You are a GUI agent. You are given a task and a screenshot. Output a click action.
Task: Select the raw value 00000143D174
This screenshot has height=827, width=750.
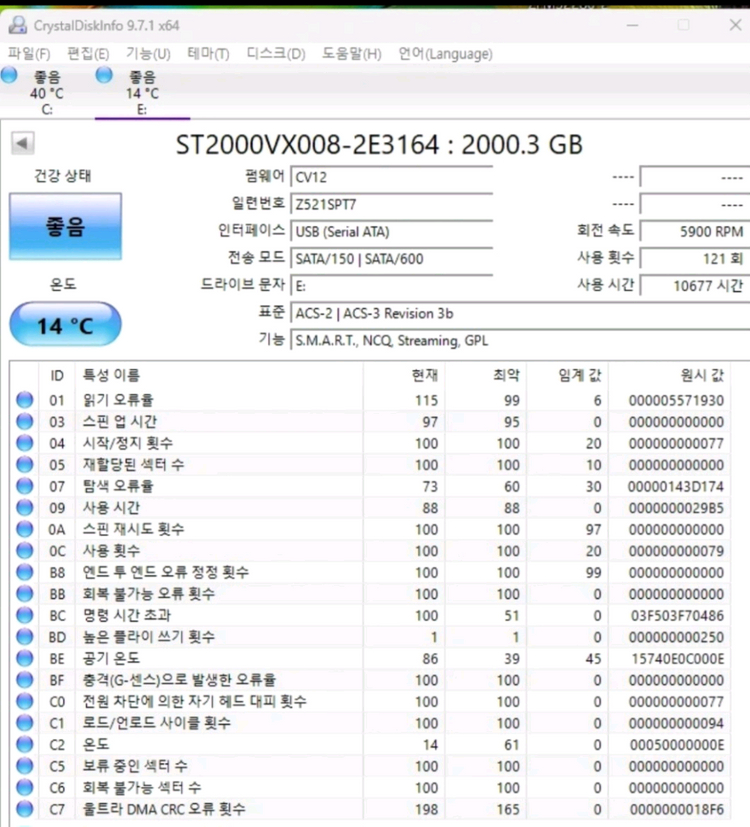676,486
